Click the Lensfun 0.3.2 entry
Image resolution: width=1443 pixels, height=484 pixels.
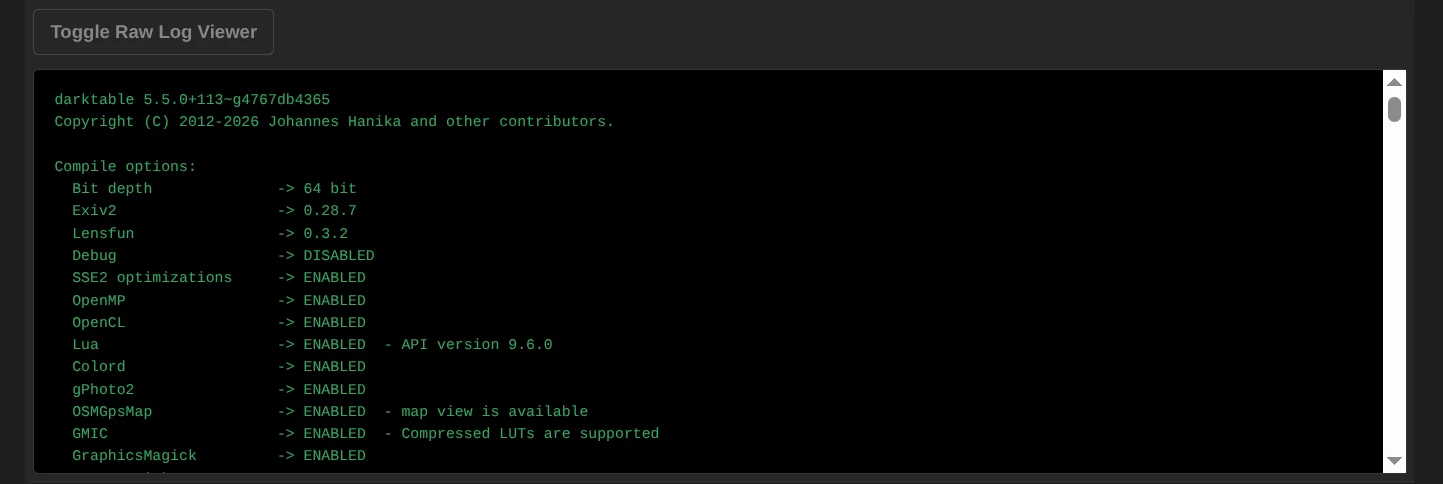(210, 234)
